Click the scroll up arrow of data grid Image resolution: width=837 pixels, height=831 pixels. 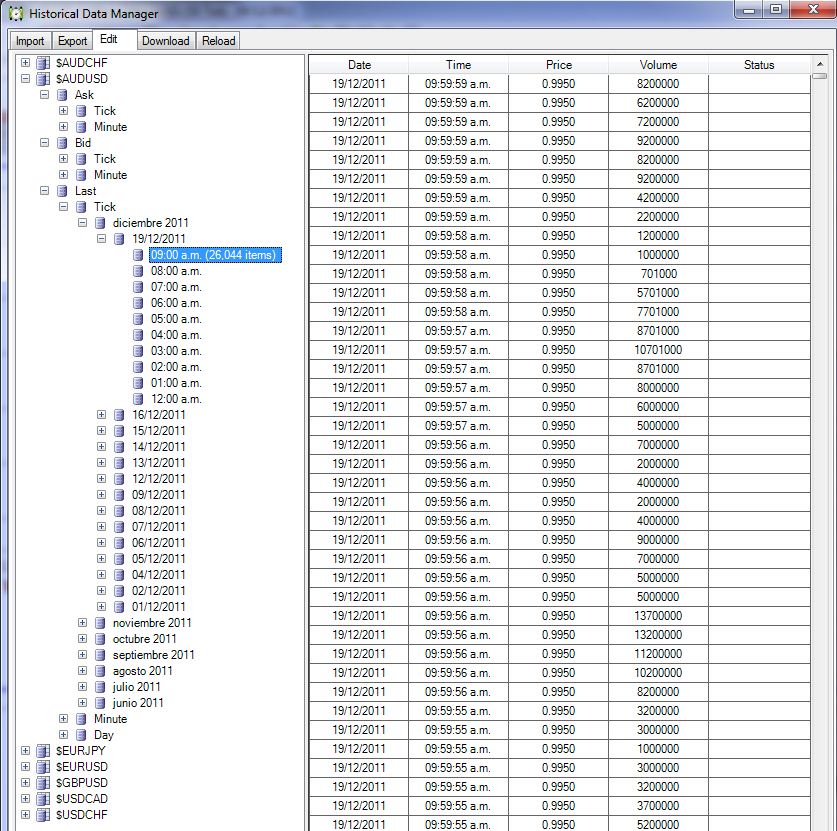point(819,65)
